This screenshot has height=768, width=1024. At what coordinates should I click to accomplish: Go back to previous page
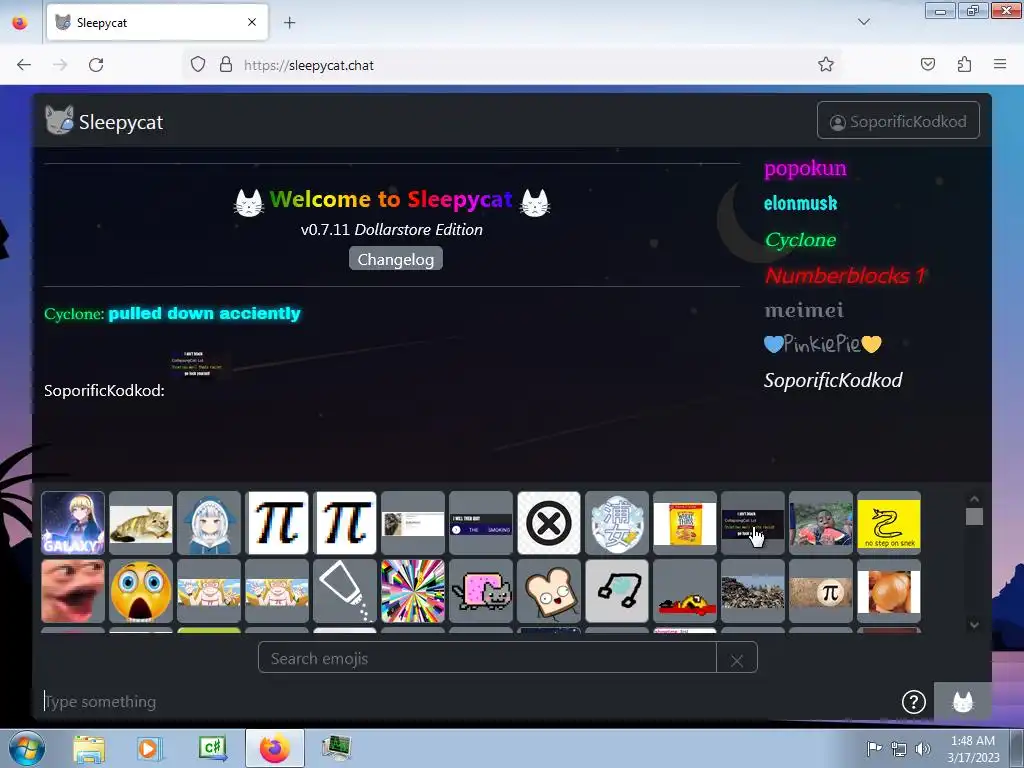click(x=24, y=65)
